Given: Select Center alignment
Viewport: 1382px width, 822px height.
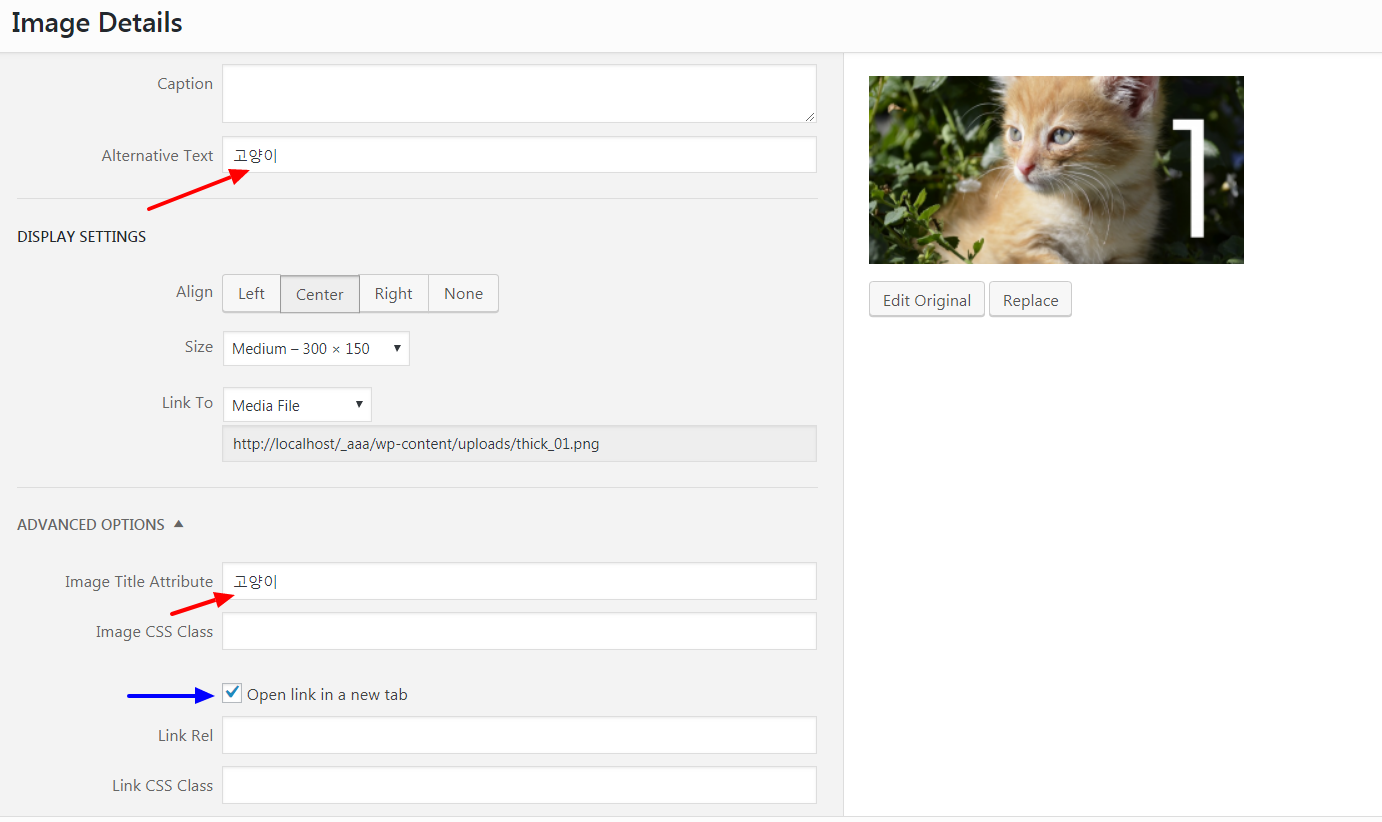Looking at the screenshot, I should 320,294.
